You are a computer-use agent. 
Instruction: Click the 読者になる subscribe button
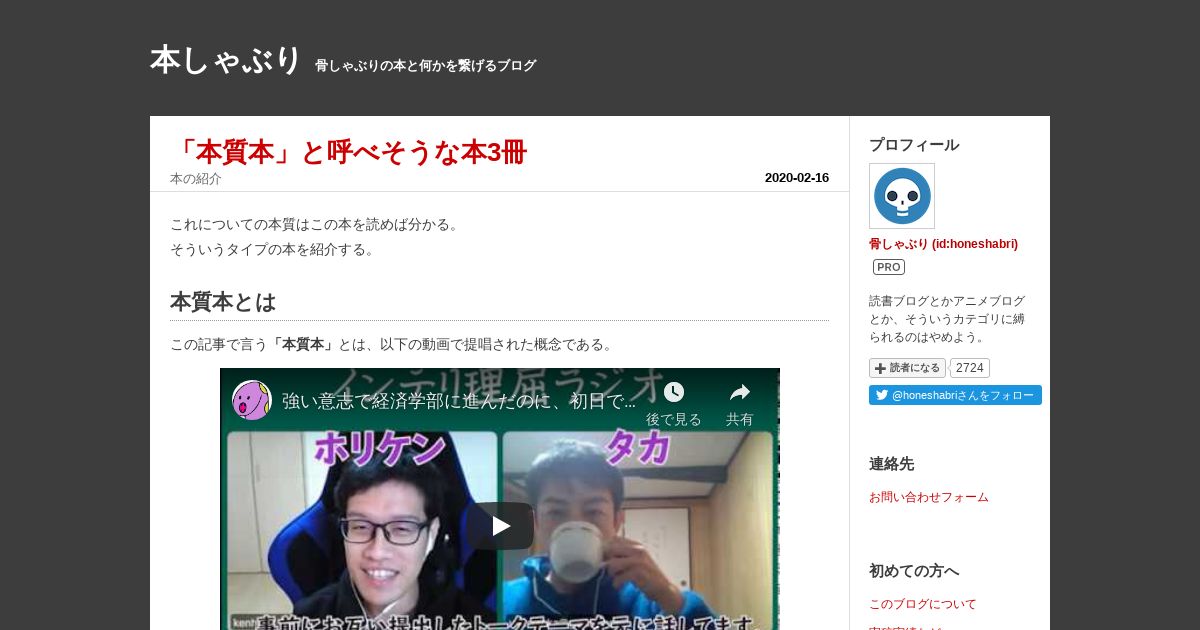pos(907,368)
